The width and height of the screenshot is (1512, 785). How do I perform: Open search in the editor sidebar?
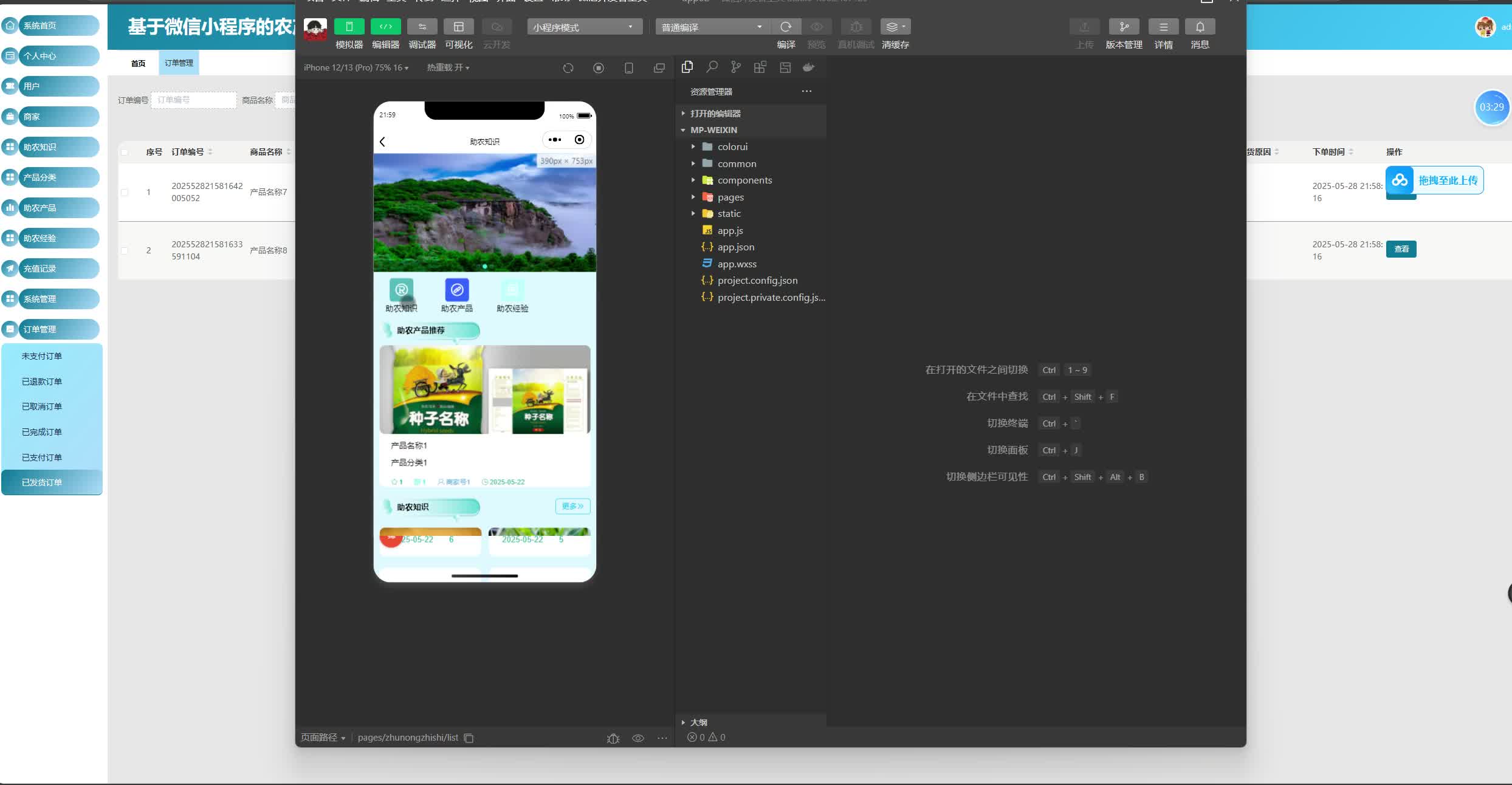712,67
